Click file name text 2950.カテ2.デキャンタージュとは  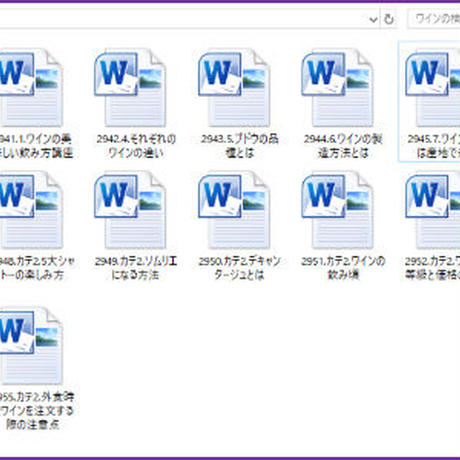239,268
